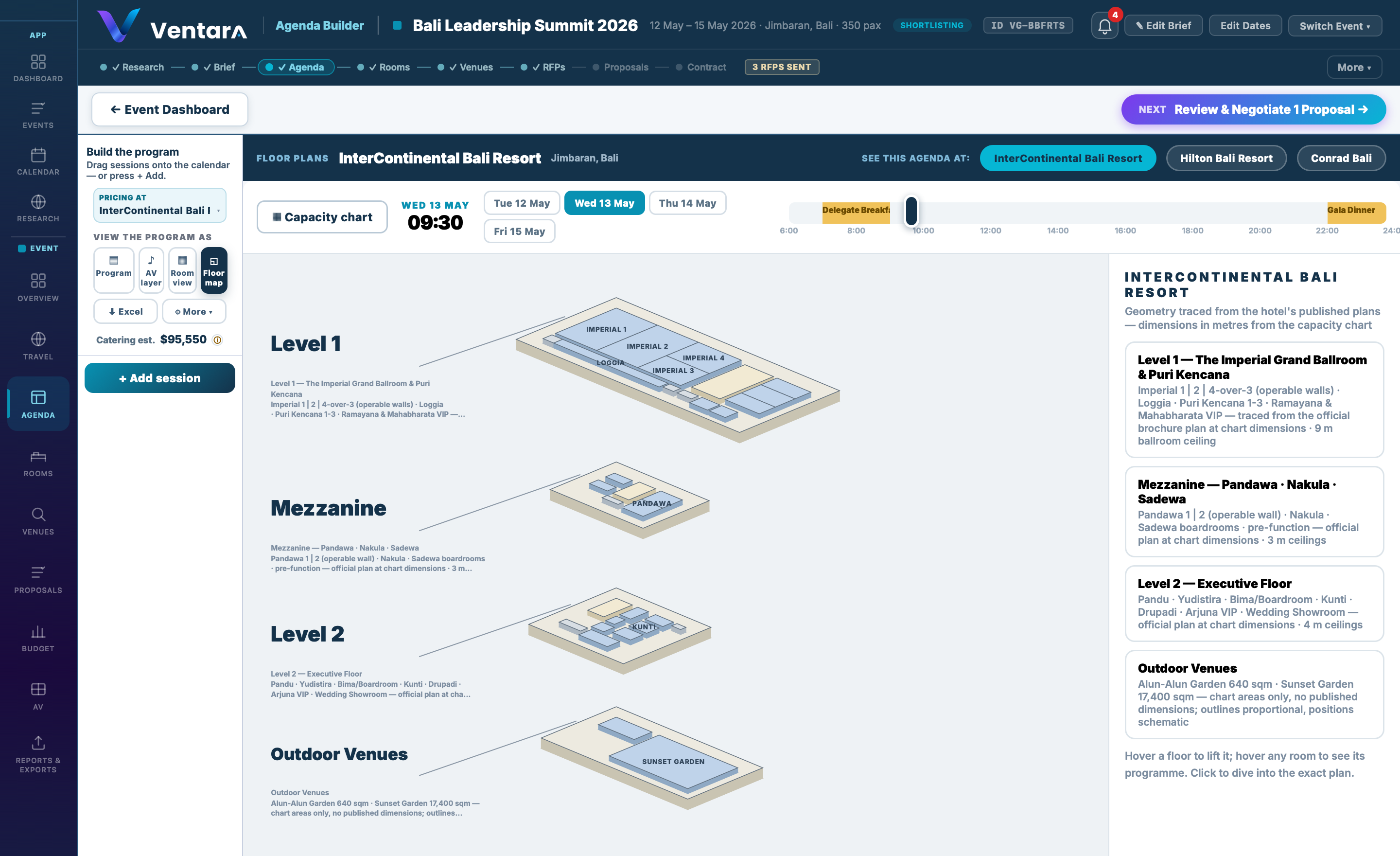Screen dimensions: 1400x856
Task: View agenda at Conrad Bali
Action: tap(1341, 158)
